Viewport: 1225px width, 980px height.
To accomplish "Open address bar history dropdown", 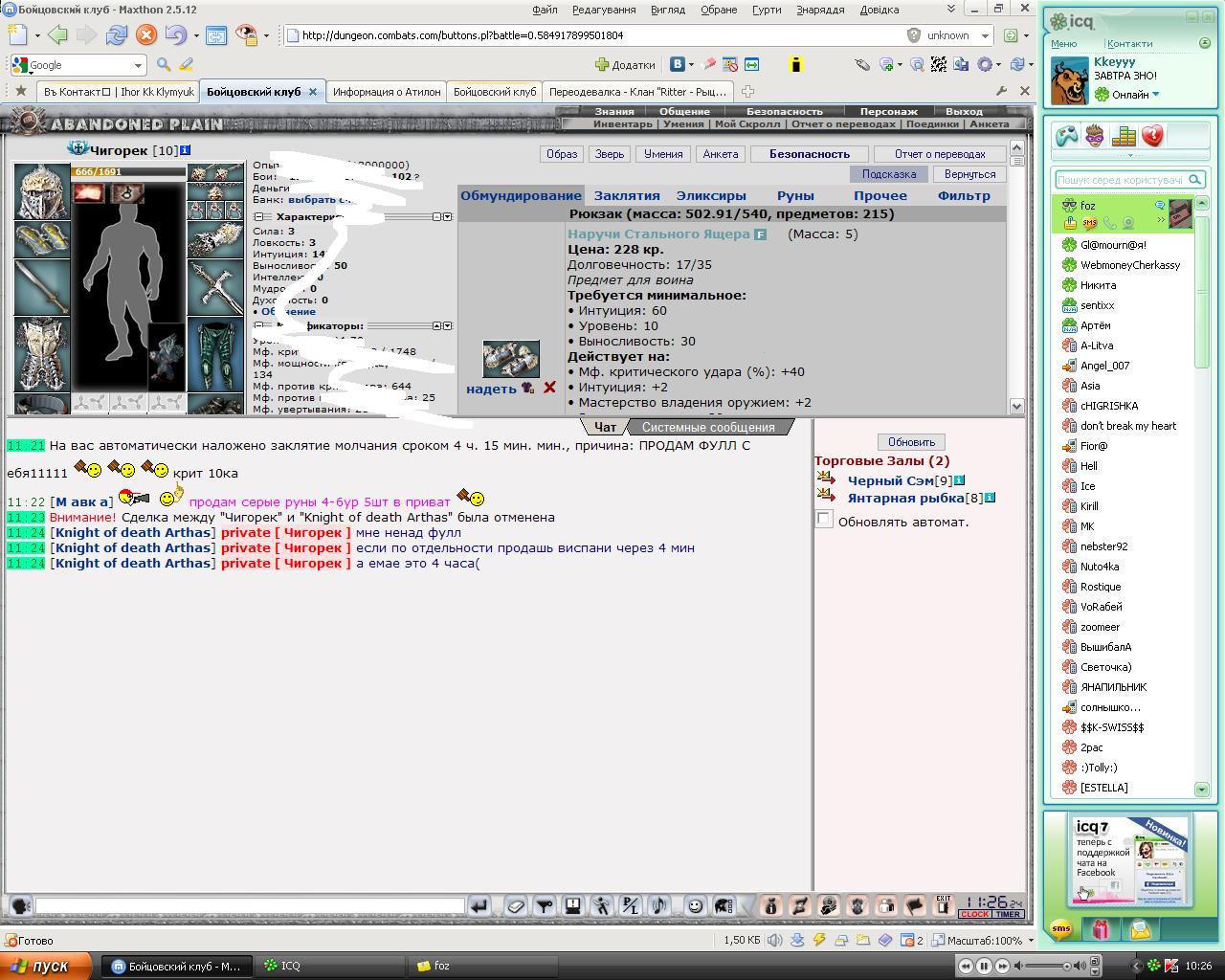I will click(984, 35).
